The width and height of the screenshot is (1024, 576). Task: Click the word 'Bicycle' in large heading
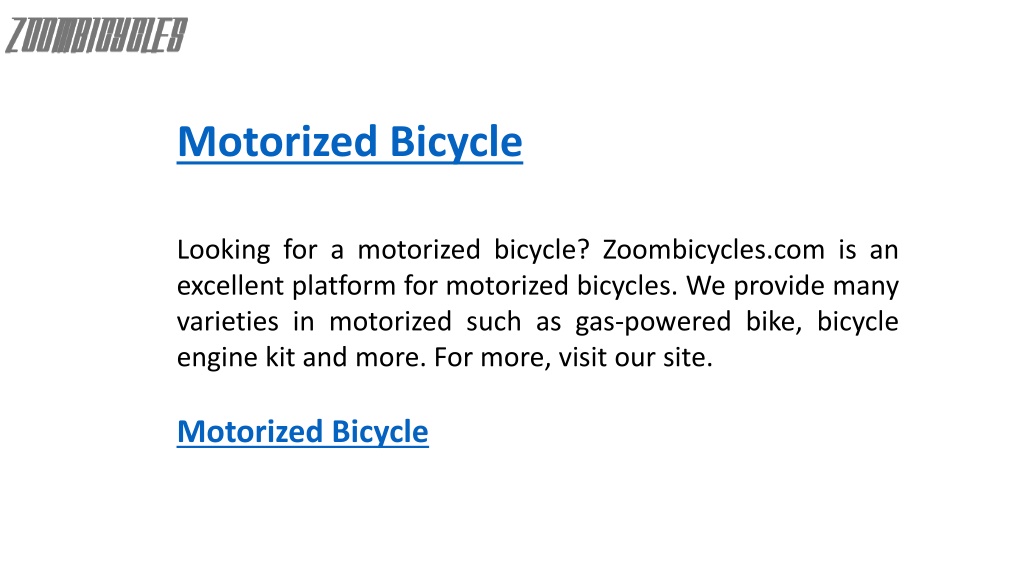456,143
